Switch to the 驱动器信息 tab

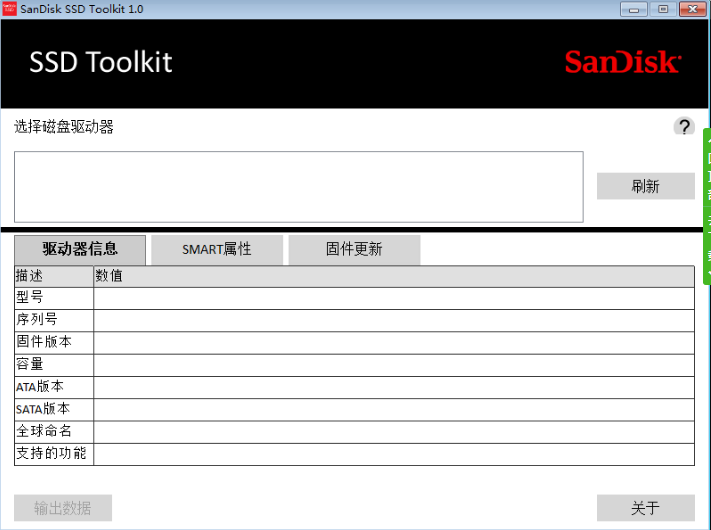80,249
